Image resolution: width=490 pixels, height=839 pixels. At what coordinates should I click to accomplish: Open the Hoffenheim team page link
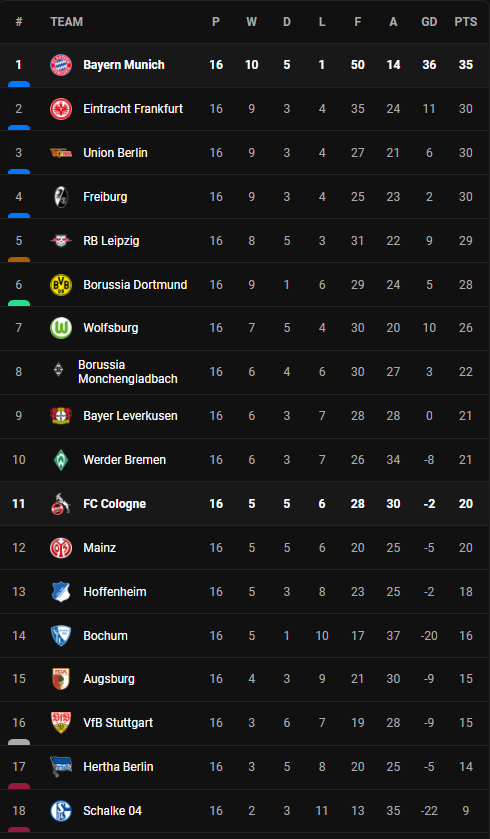click(115, 592)
